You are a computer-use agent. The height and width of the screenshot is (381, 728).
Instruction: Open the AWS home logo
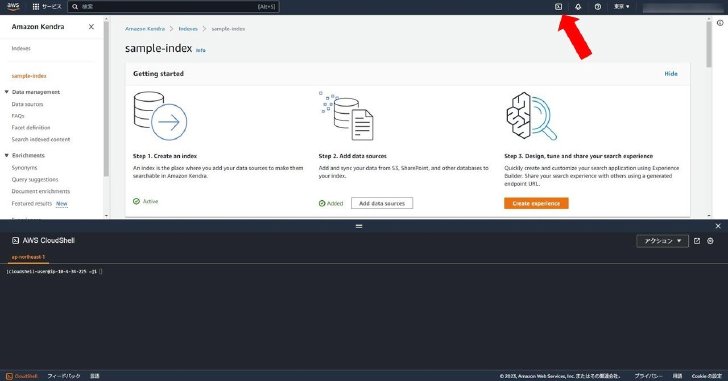13,6
